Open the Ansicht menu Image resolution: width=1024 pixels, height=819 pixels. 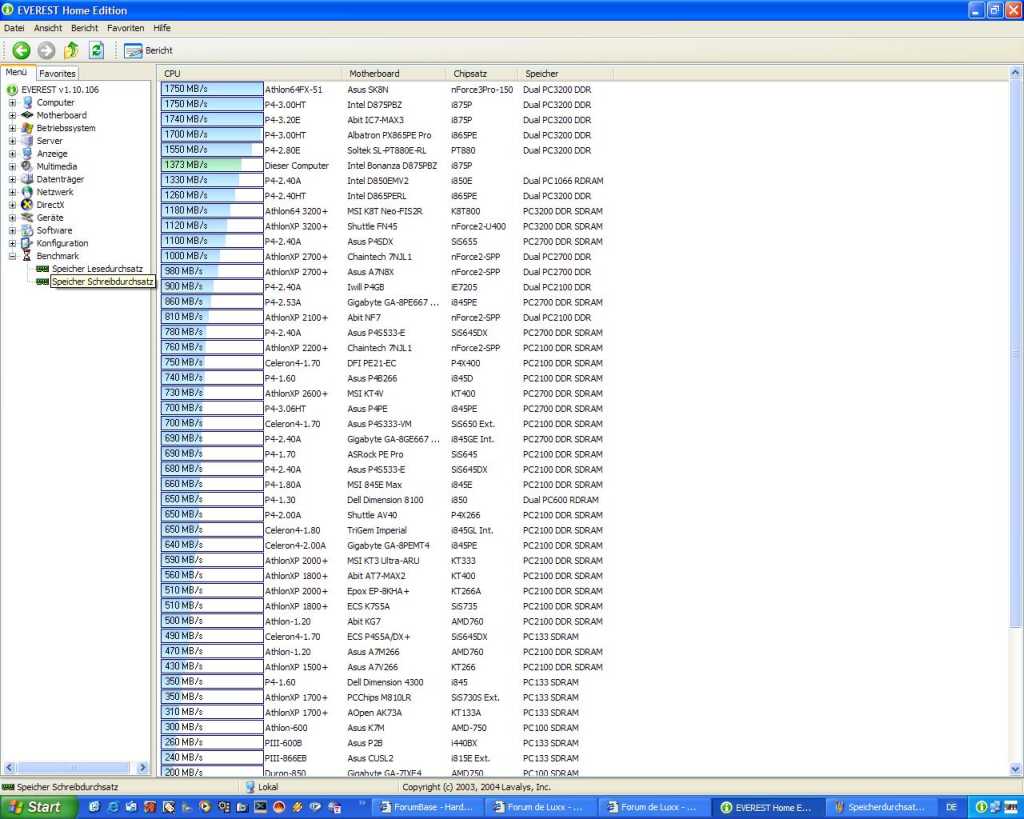(48, 28)
